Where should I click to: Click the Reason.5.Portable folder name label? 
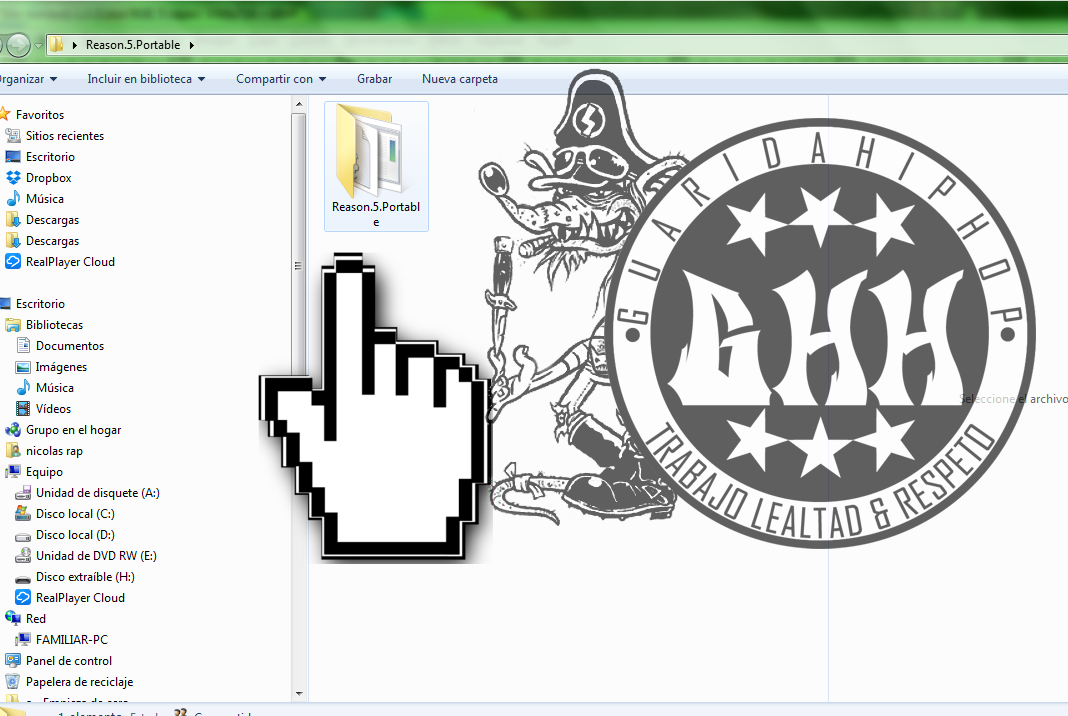tap(375, 214)
